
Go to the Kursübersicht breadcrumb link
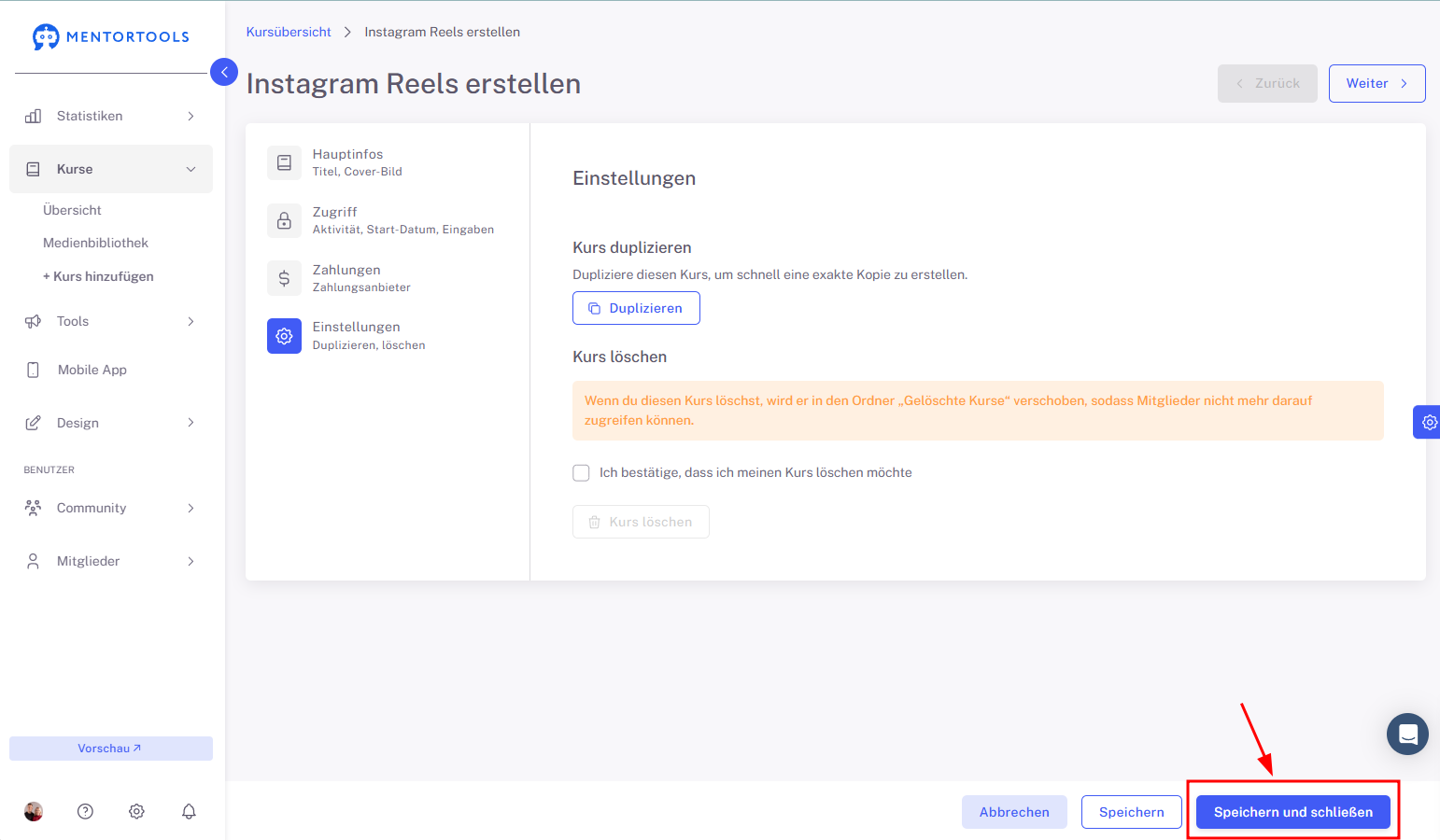pyautogui.click(x=289, y=32)
